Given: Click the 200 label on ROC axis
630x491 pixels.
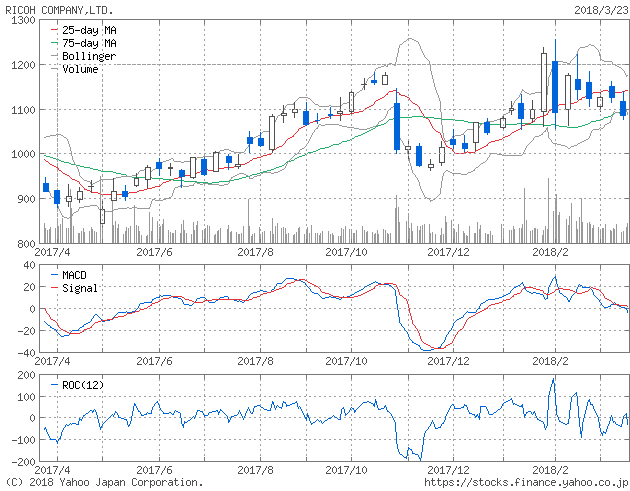Looking at the screenshot, I should 21,376.
